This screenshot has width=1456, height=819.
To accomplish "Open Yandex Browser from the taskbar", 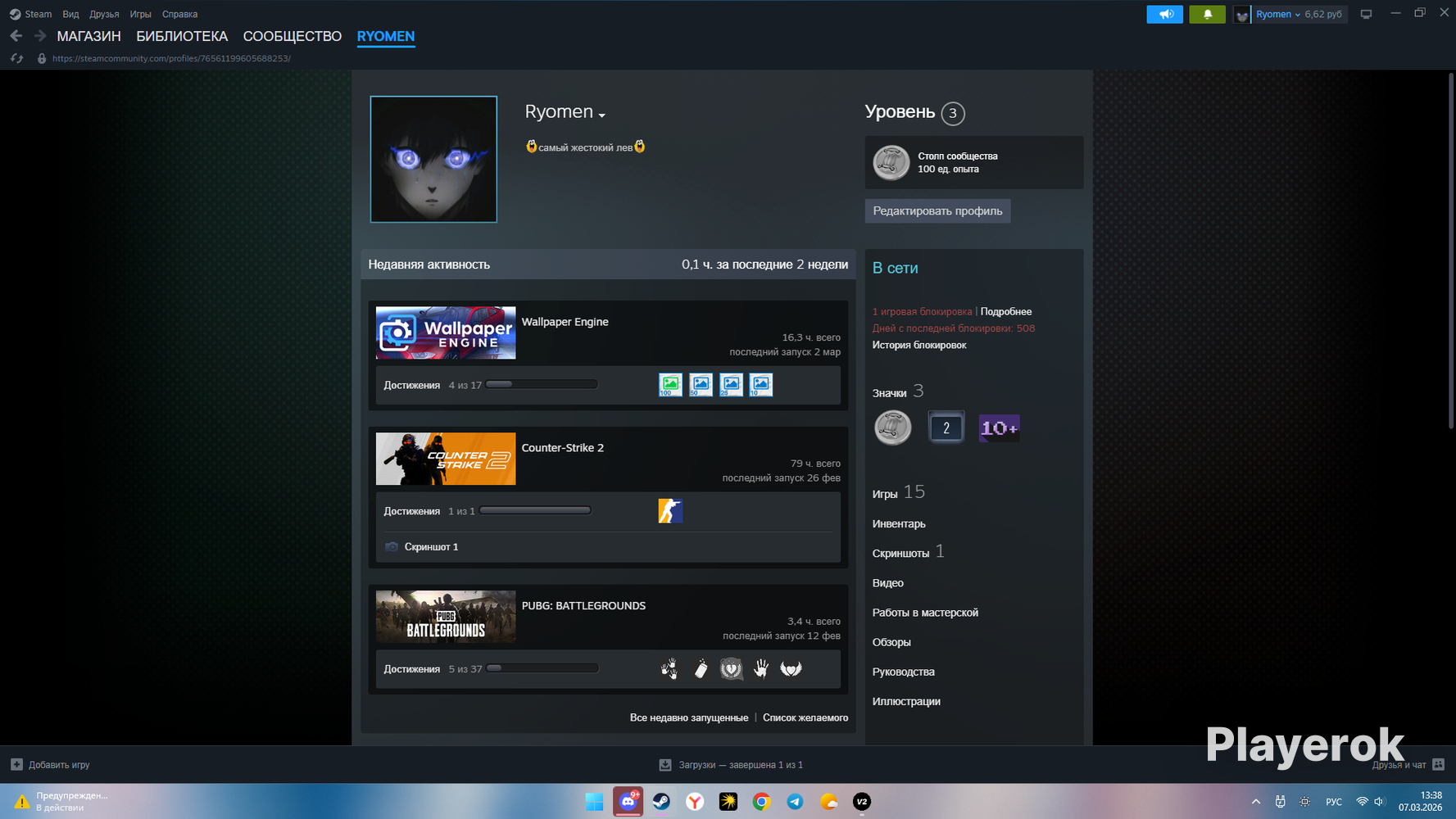I will pos(695,802).
